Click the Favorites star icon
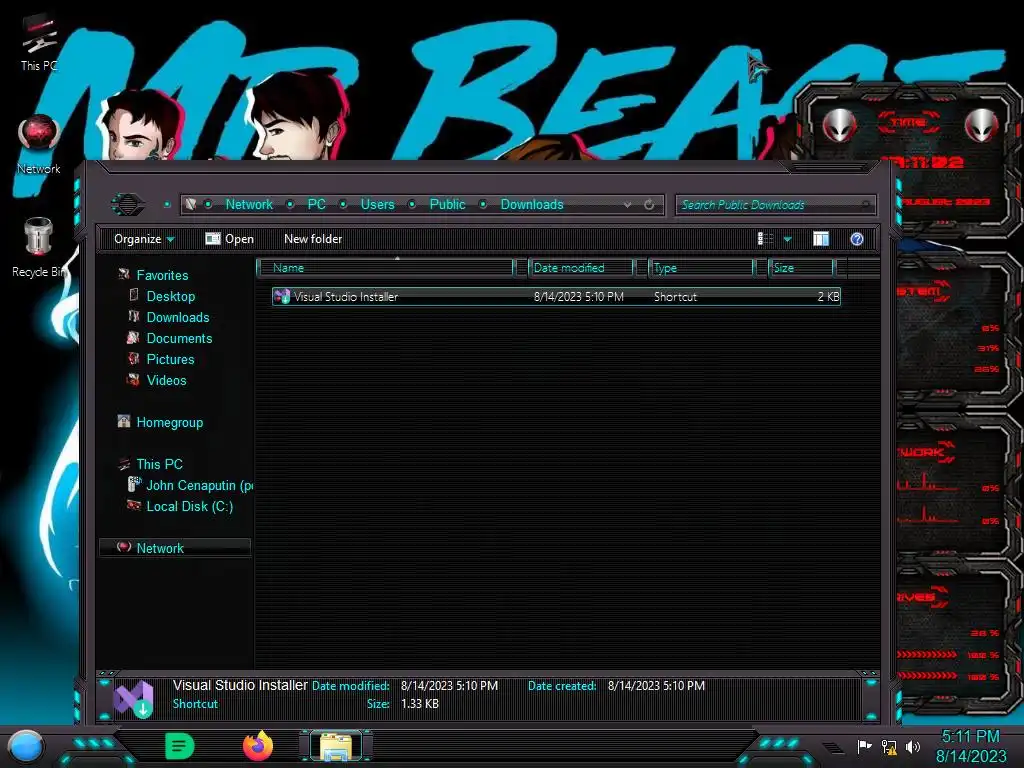 tap(123, 274)
